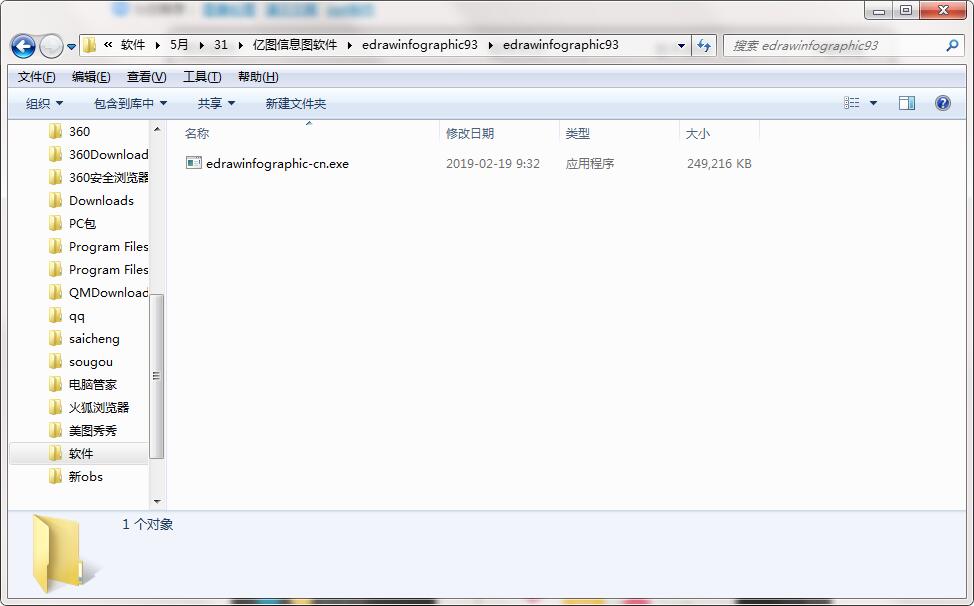
Task: Click the magnifier icon in the search box
Action: tap(952, 45)
